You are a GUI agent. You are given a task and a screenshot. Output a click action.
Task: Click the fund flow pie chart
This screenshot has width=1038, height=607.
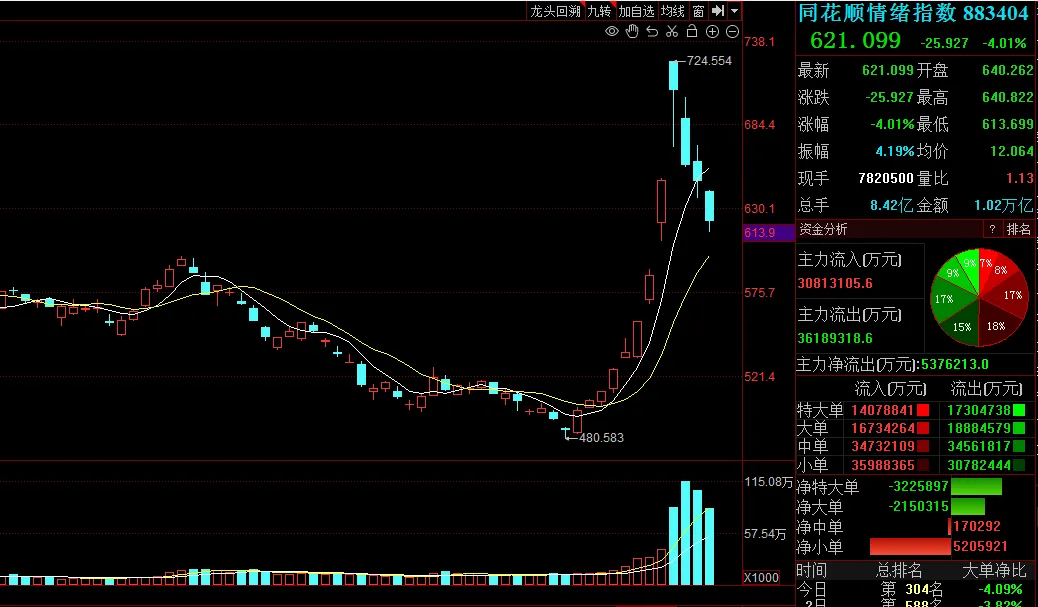coord(978,297)
